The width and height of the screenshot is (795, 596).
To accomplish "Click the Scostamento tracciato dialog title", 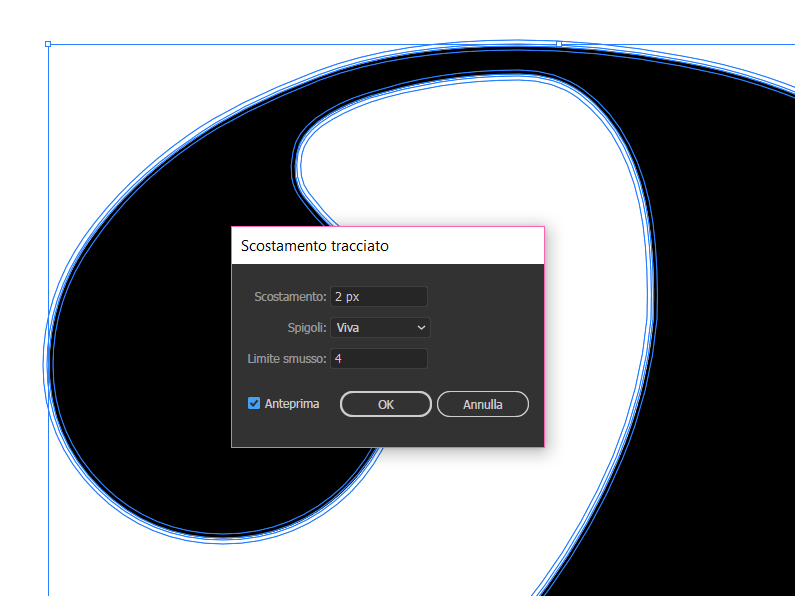I will [x=315, y=246].
